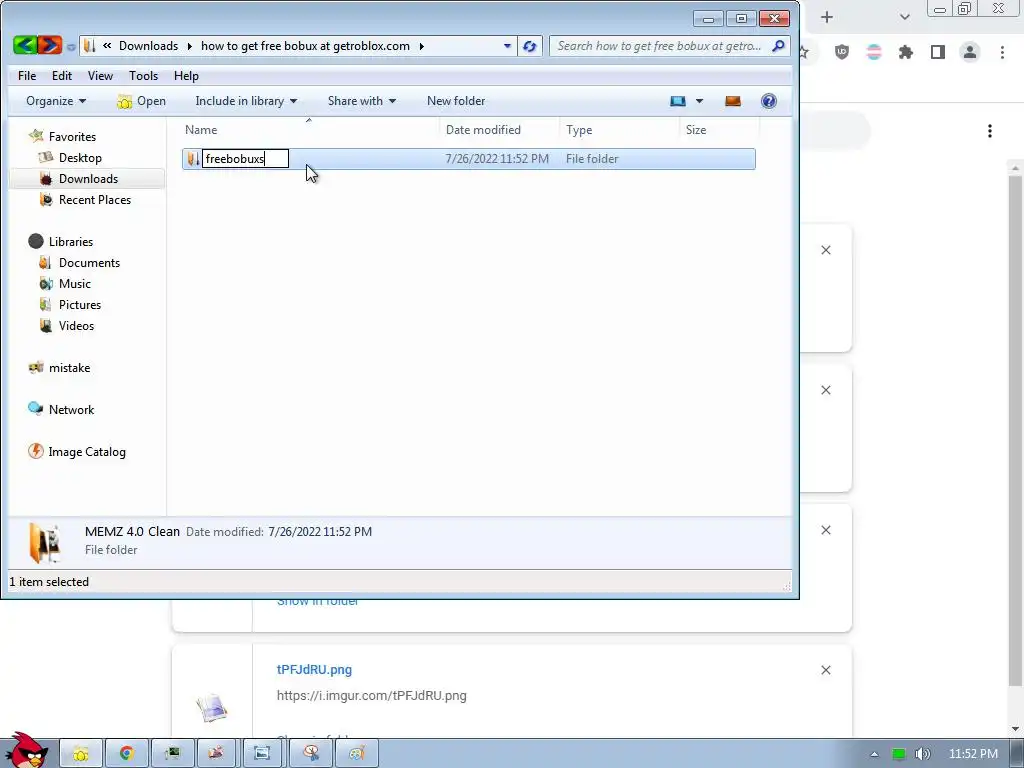Open the view options dropdown arrow
Screen dimensions: 1024x768
(699, 101)
